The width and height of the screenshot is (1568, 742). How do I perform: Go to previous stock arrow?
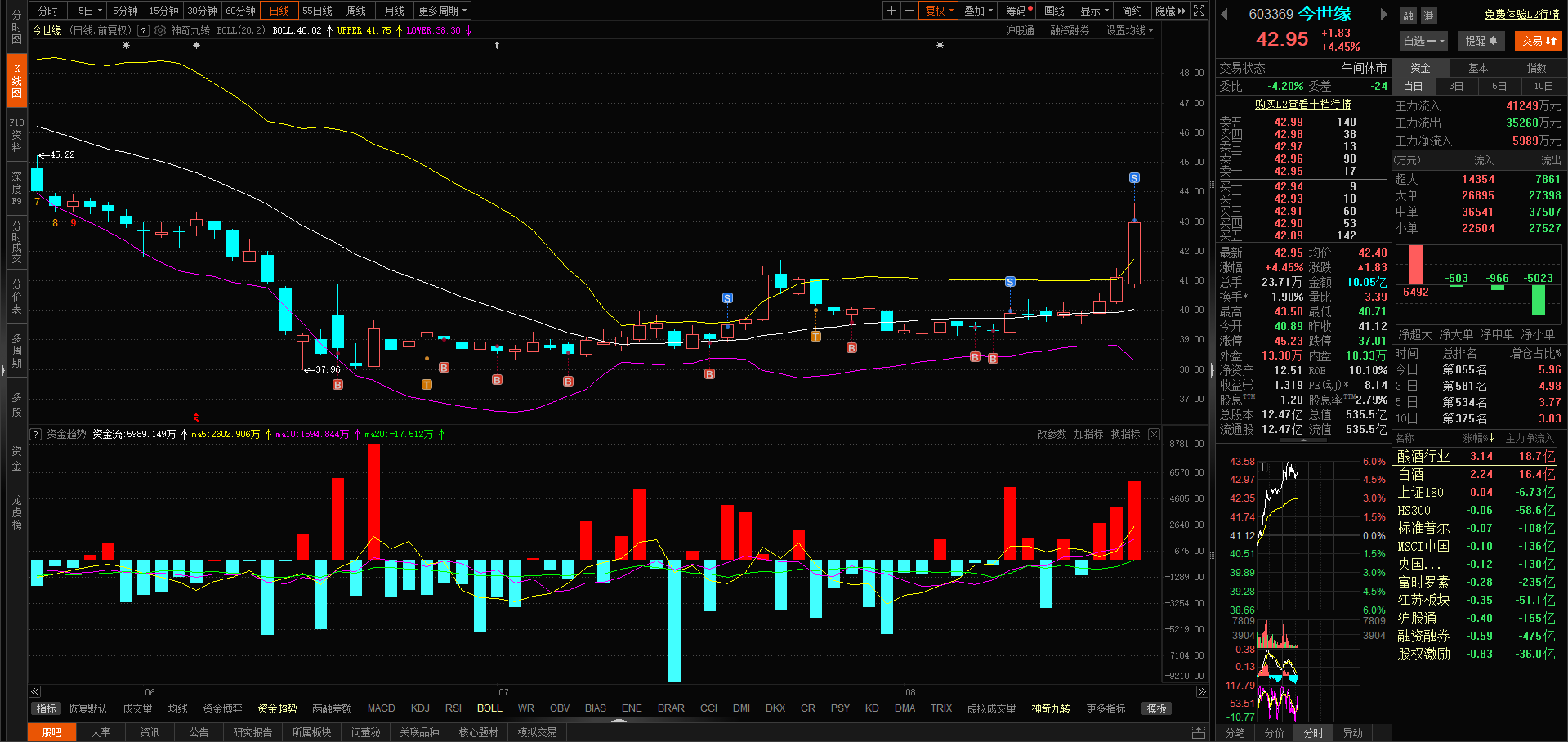pos(1224,14)
